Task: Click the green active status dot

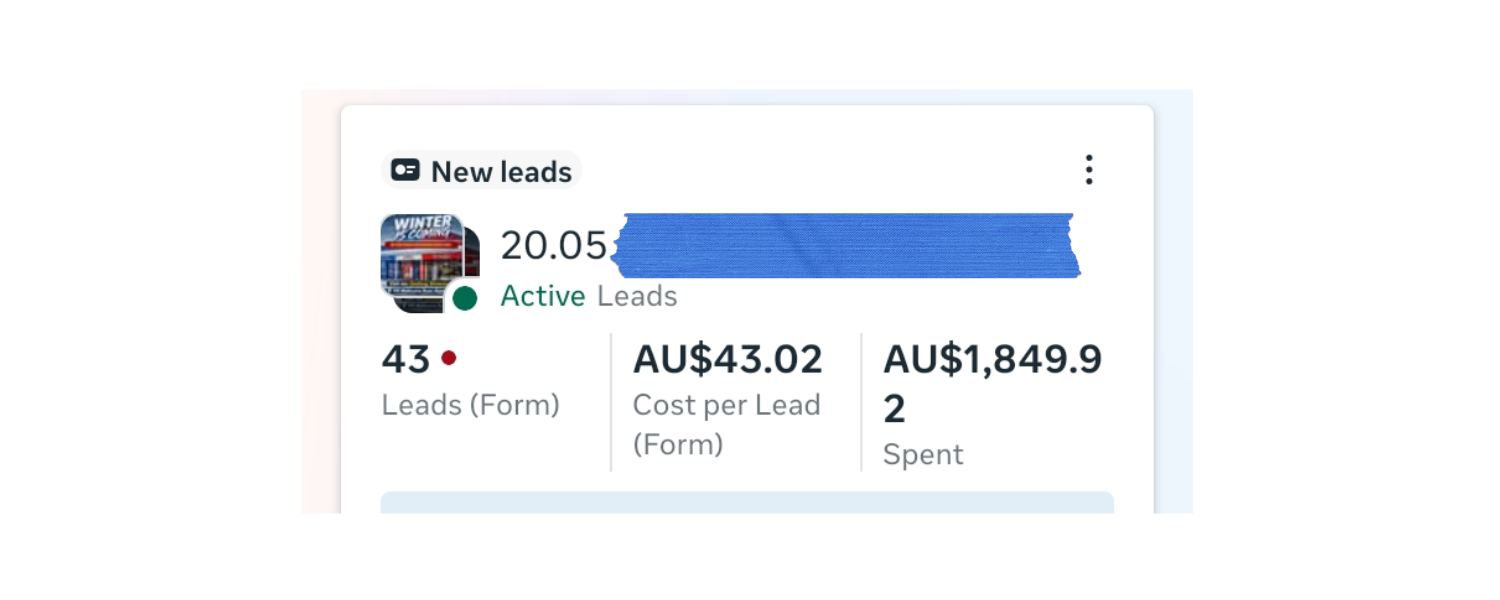Action: [464, 298]
